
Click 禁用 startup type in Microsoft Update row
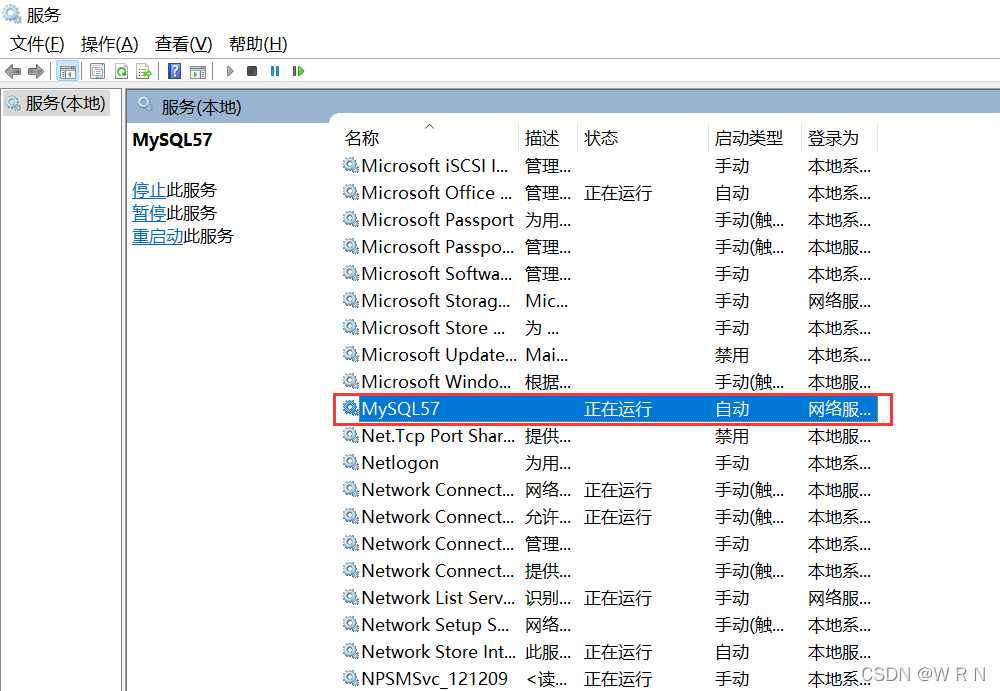[732, 355]
